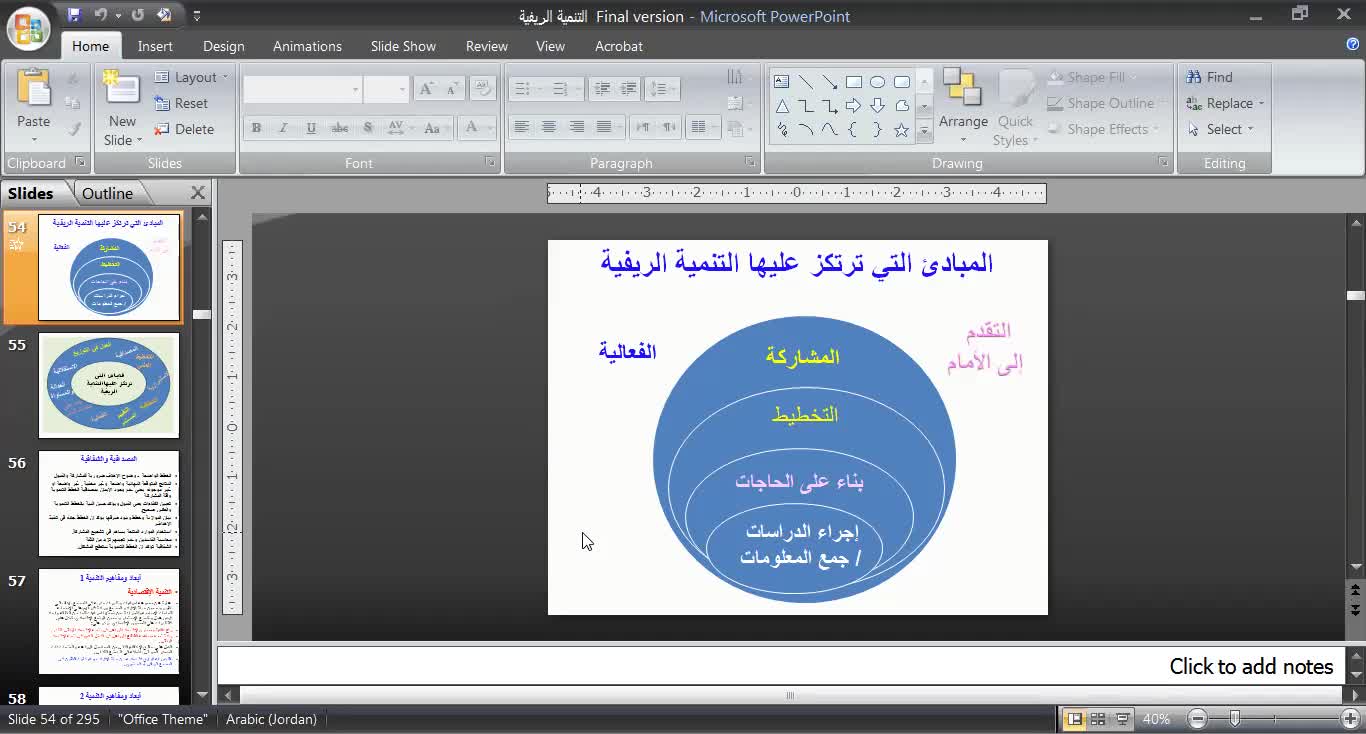
Task: Open the Office Button menu
Action: 29,28
